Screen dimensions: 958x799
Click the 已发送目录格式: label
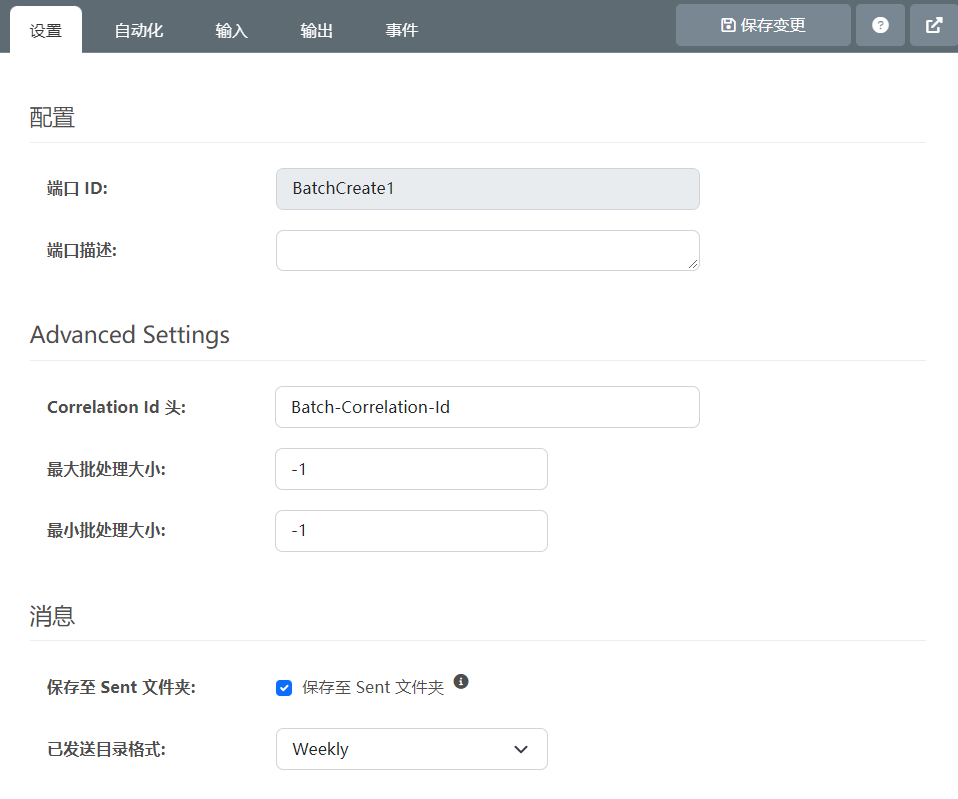click(x=106, y=749)
